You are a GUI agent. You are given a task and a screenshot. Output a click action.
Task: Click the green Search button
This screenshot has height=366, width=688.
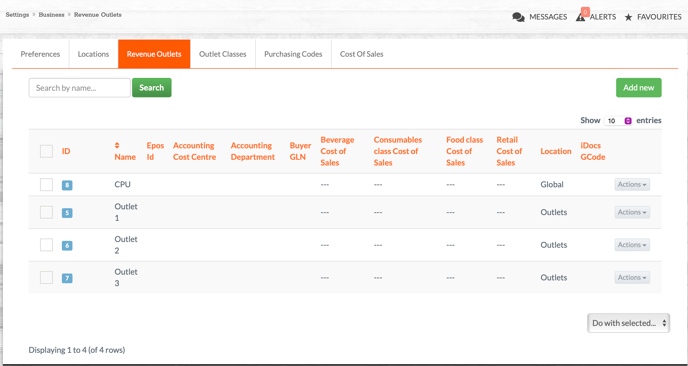tap(151, 87)
